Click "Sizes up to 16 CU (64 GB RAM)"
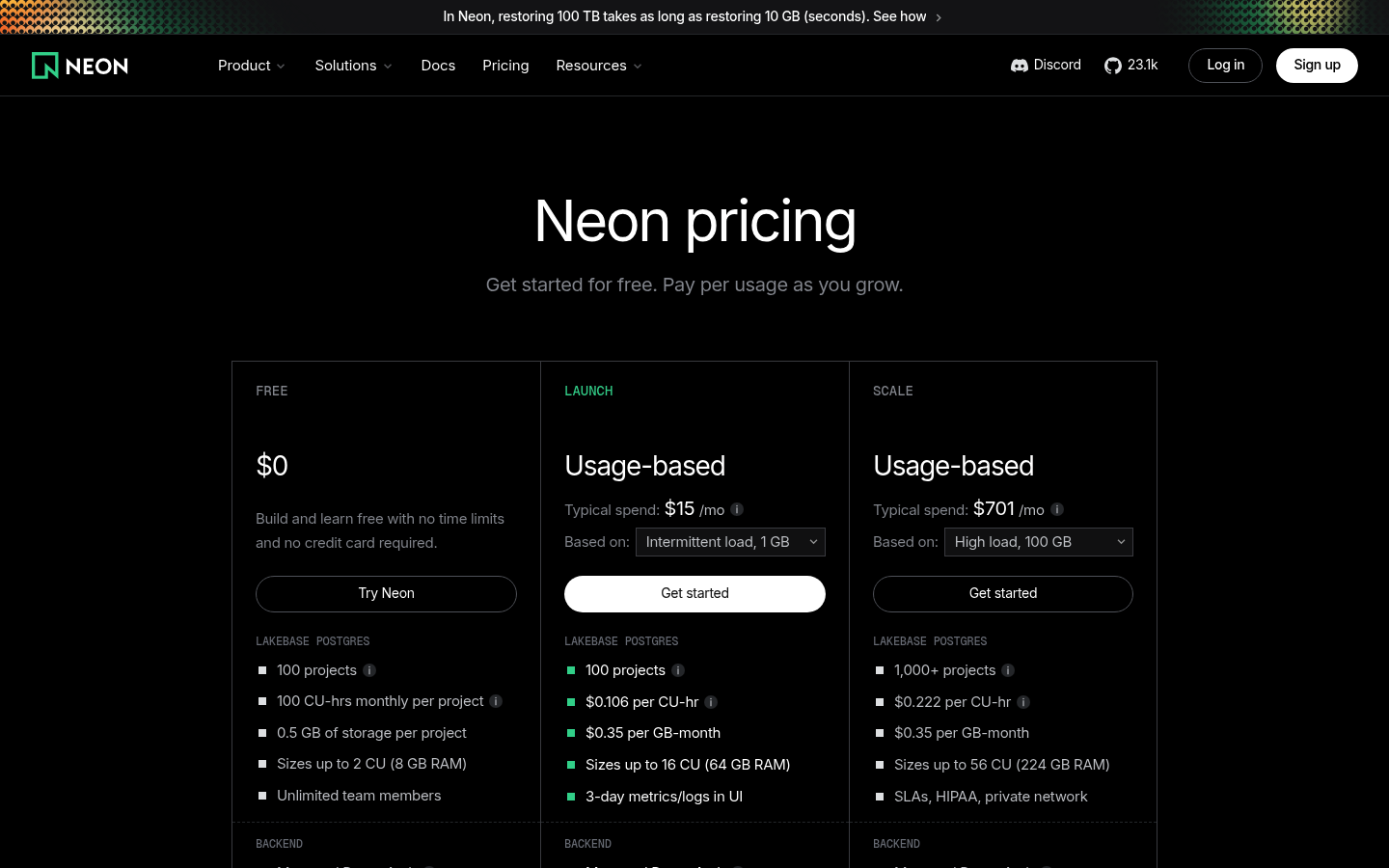The width and height of the screenshot is (1389, 868). 688,765
